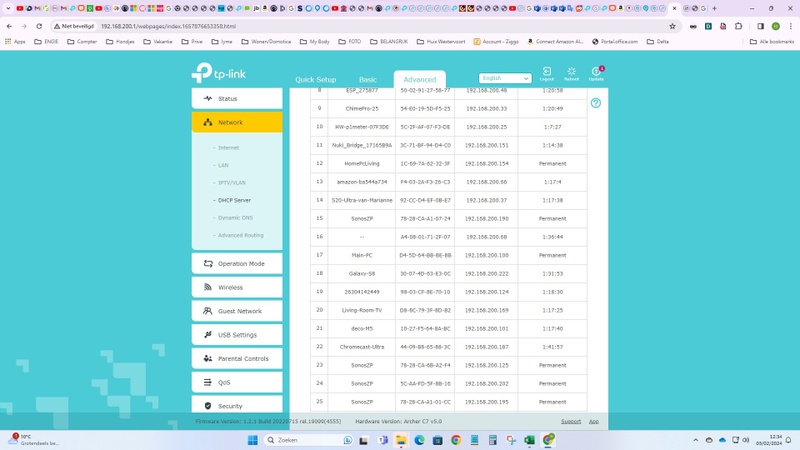Expand the Wireless sidebar menu
Screen dimensions: 800x450
(x=237, y=287)
